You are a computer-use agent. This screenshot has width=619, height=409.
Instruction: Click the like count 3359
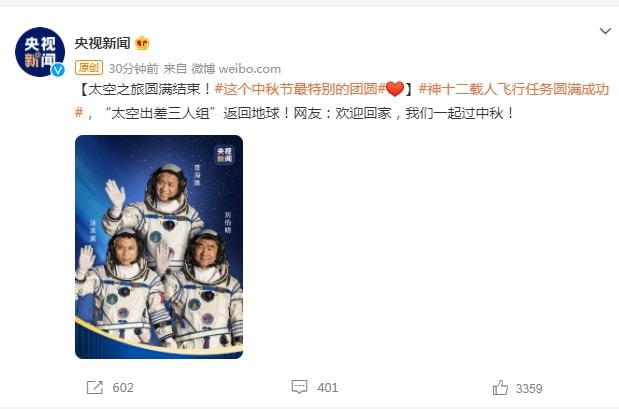click(x=529, y=388)
